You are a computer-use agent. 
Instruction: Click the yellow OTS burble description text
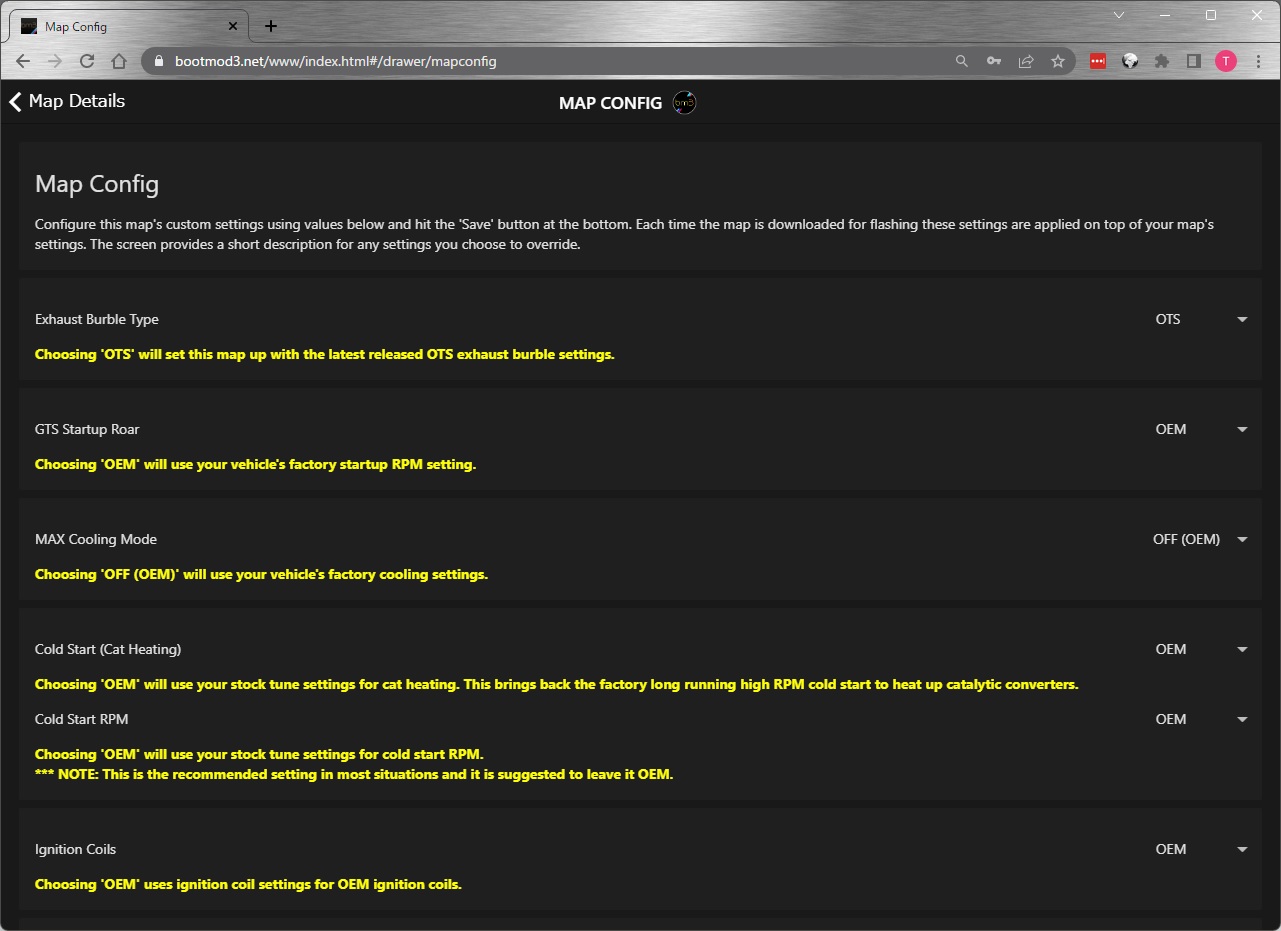(x=325, y=354)
